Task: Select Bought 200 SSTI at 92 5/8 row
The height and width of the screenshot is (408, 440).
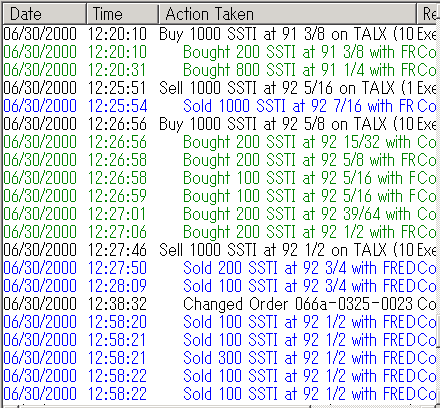Action: [x=219, y=160]
